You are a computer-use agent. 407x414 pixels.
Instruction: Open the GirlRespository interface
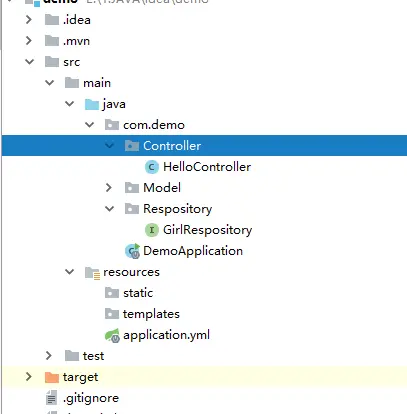pyautogui.click(x=208, y=230)
